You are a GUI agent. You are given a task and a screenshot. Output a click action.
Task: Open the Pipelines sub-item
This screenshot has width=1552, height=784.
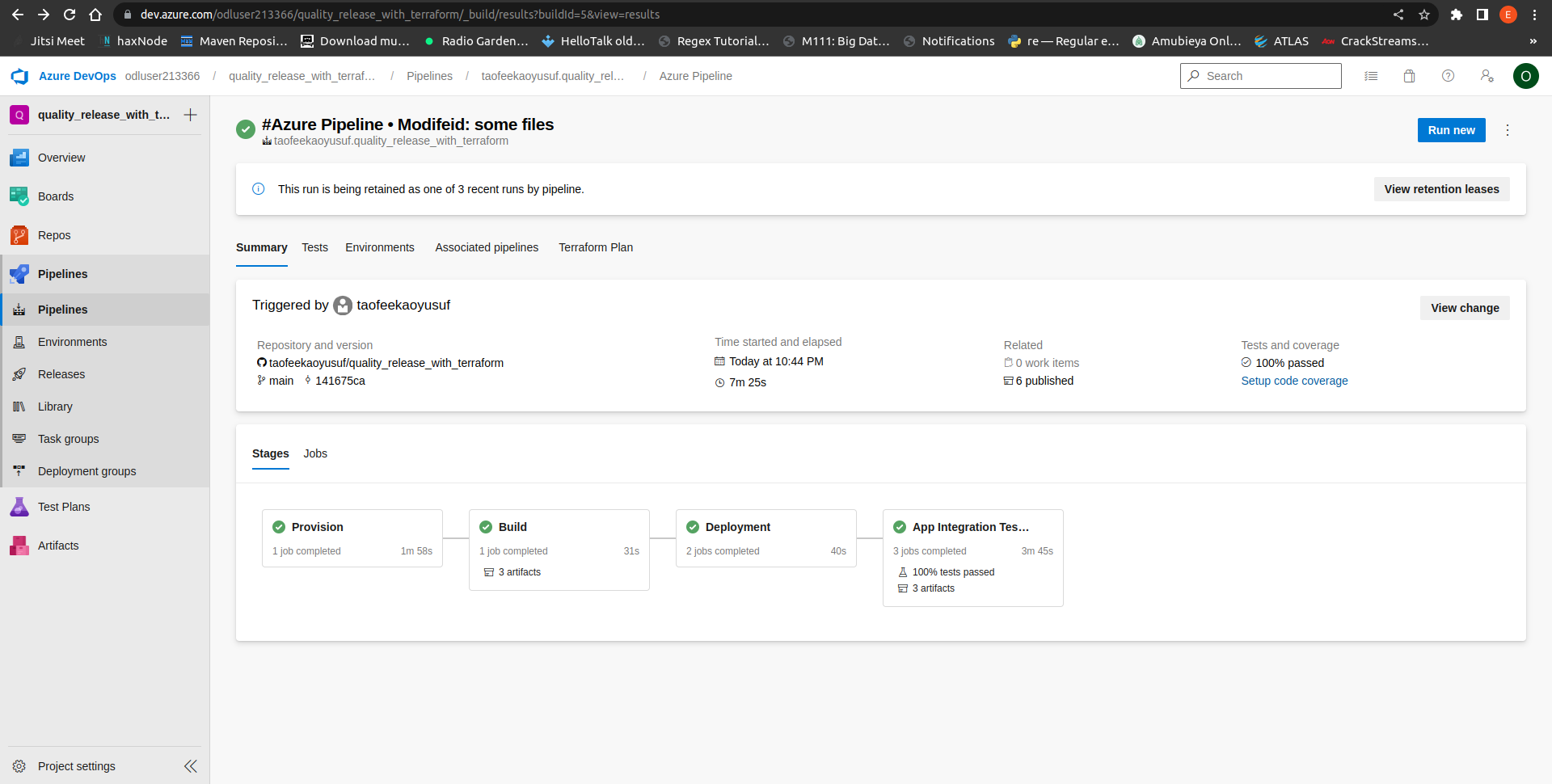click(105, 310)
